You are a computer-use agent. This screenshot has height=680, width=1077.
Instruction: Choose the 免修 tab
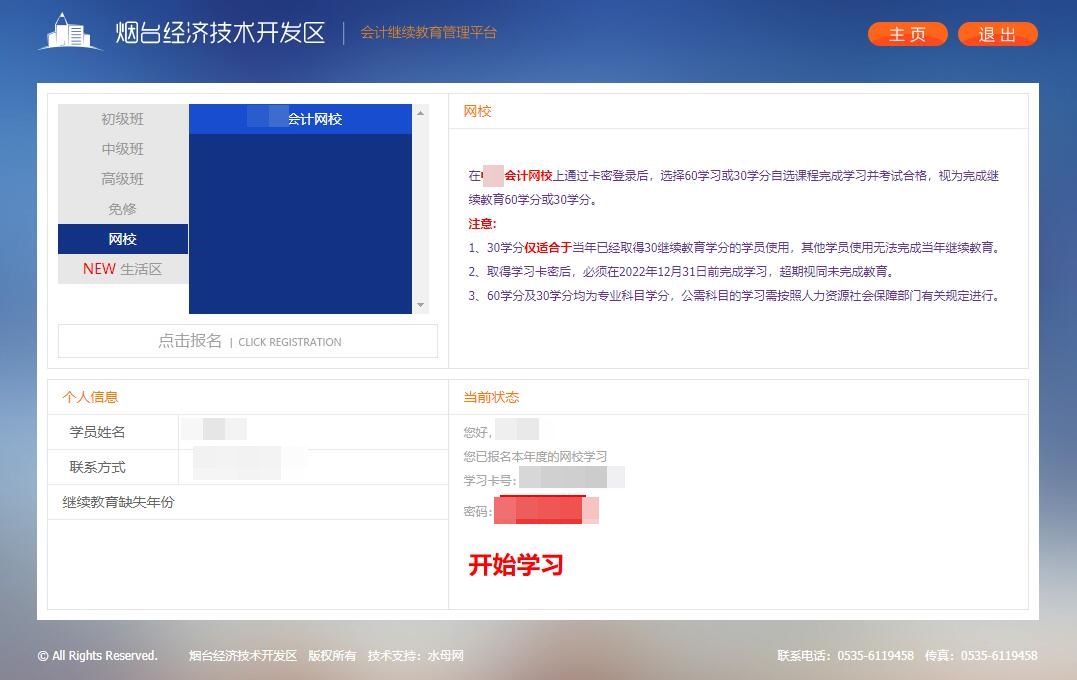pyautogui.click(x=122, y=209)
